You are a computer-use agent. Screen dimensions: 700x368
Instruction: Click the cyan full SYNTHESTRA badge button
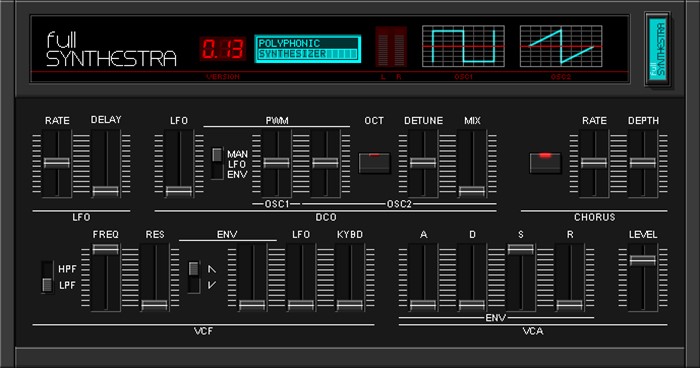[658, 49]
